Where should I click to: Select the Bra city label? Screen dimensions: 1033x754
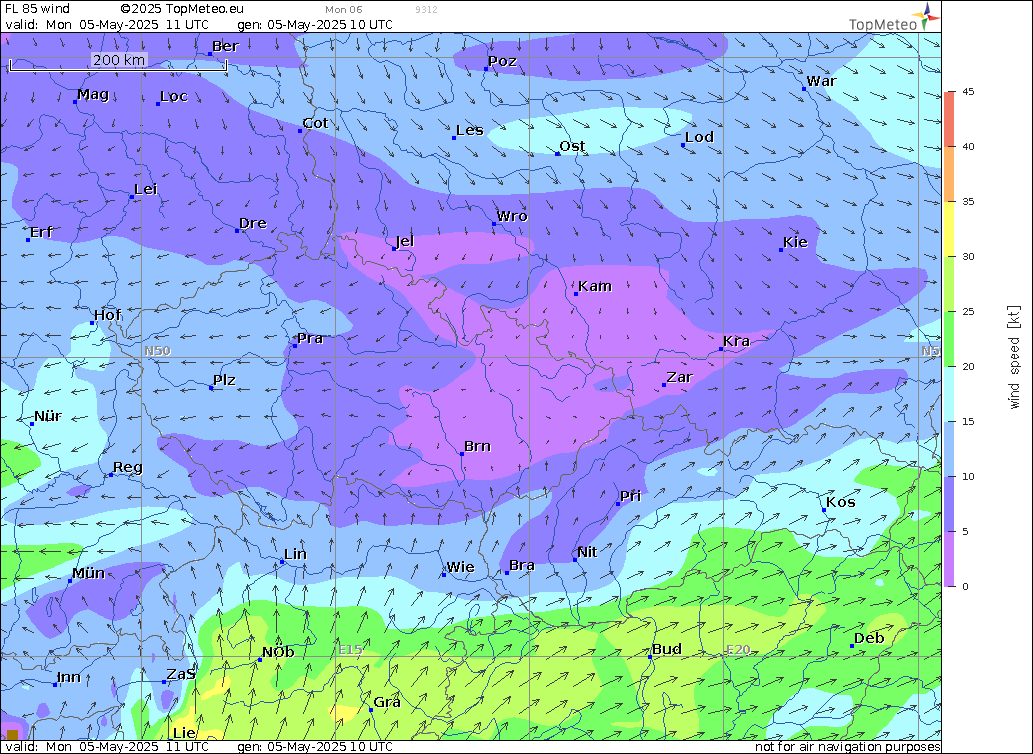tap(522, 565)
